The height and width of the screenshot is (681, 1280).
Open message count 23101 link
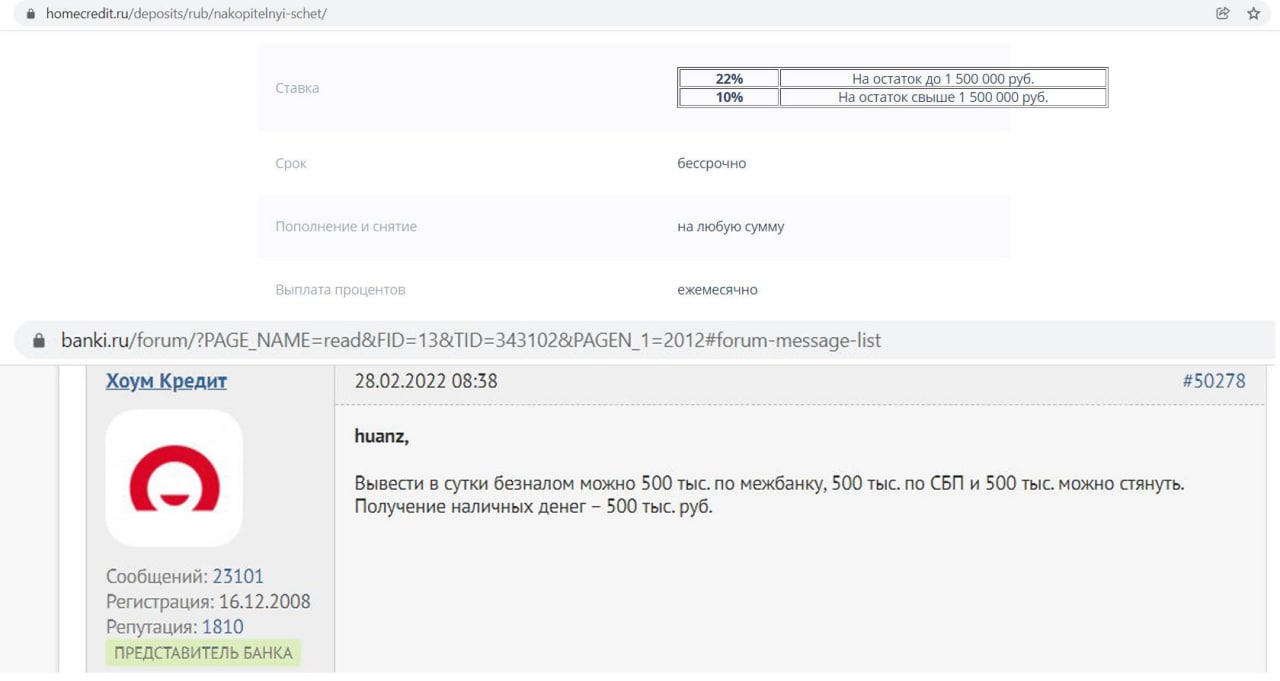tap(238, 576)
